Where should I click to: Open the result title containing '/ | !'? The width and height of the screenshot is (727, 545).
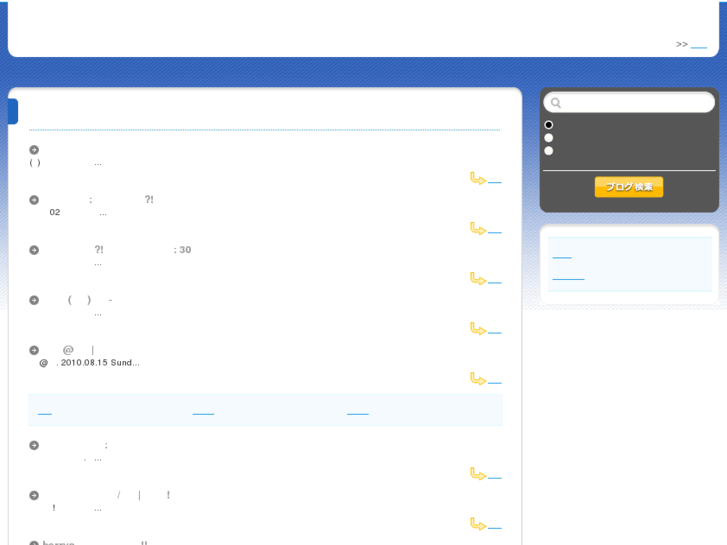tap(107, 495)
